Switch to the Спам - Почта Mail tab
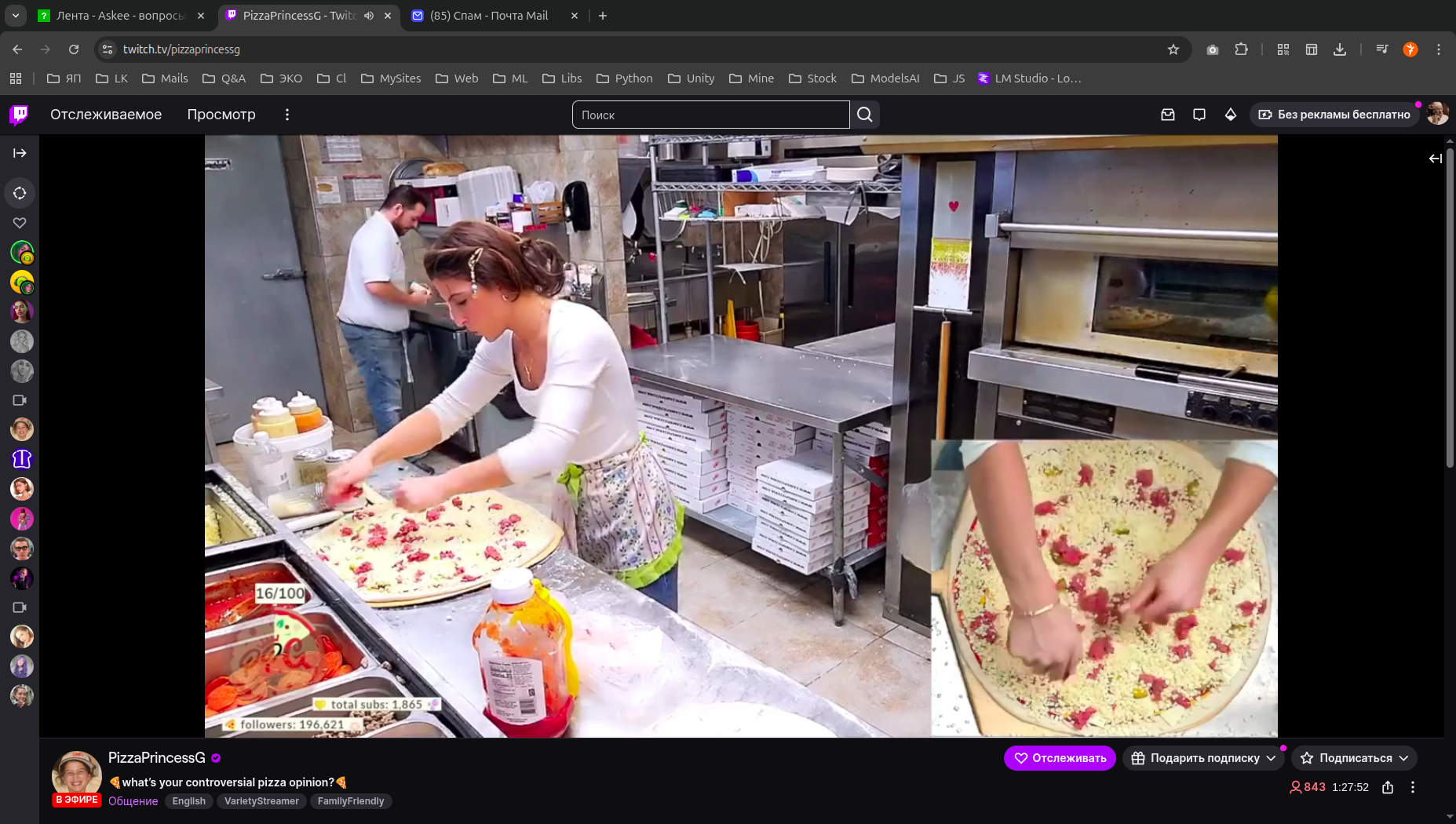This screenshot has width=1456, height=824. tap(488, 16)
